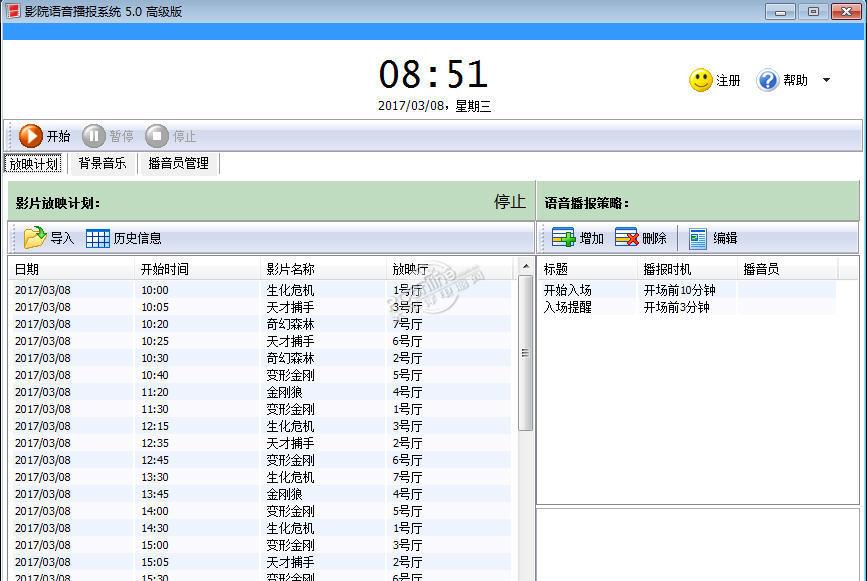The image size is (867, 581).
Task: Select the 10:25 天才捕手 row
Action: click(261, 341)
